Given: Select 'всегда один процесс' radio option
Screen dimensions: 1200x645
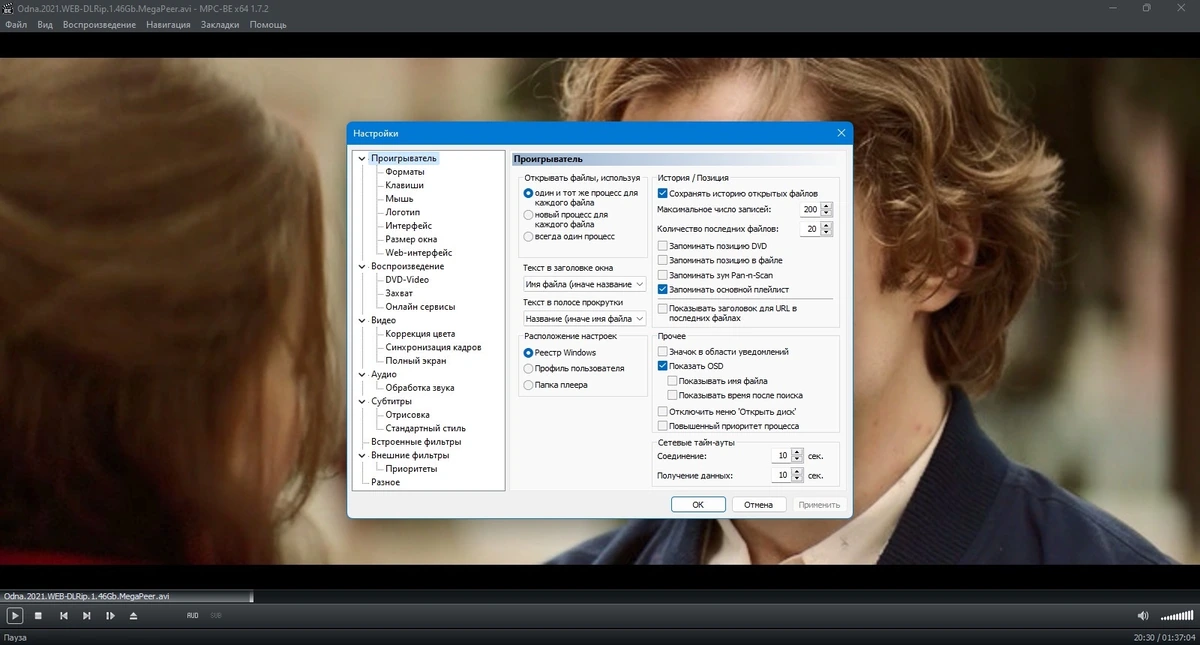Looking at the screenshot, I should [529, 236].
